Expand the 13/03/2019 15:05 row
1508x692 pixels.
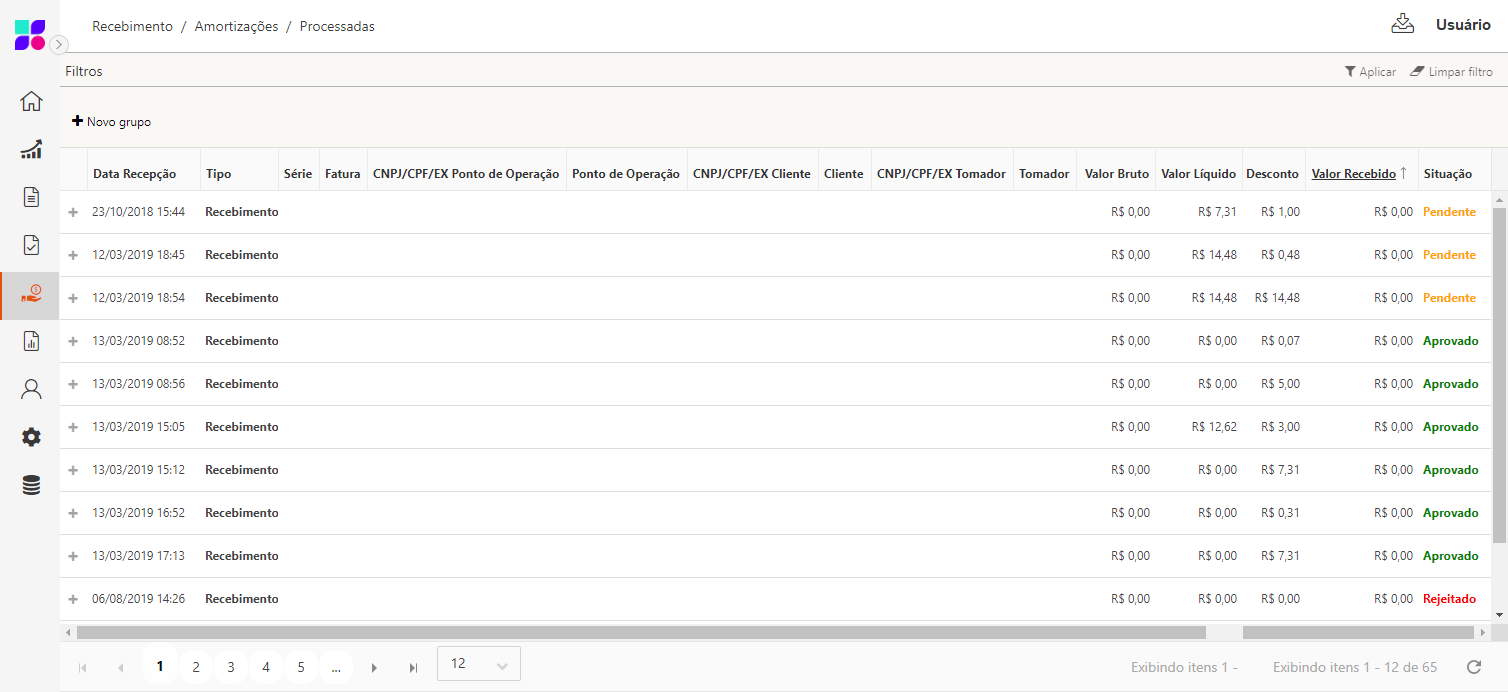point(73,427)
